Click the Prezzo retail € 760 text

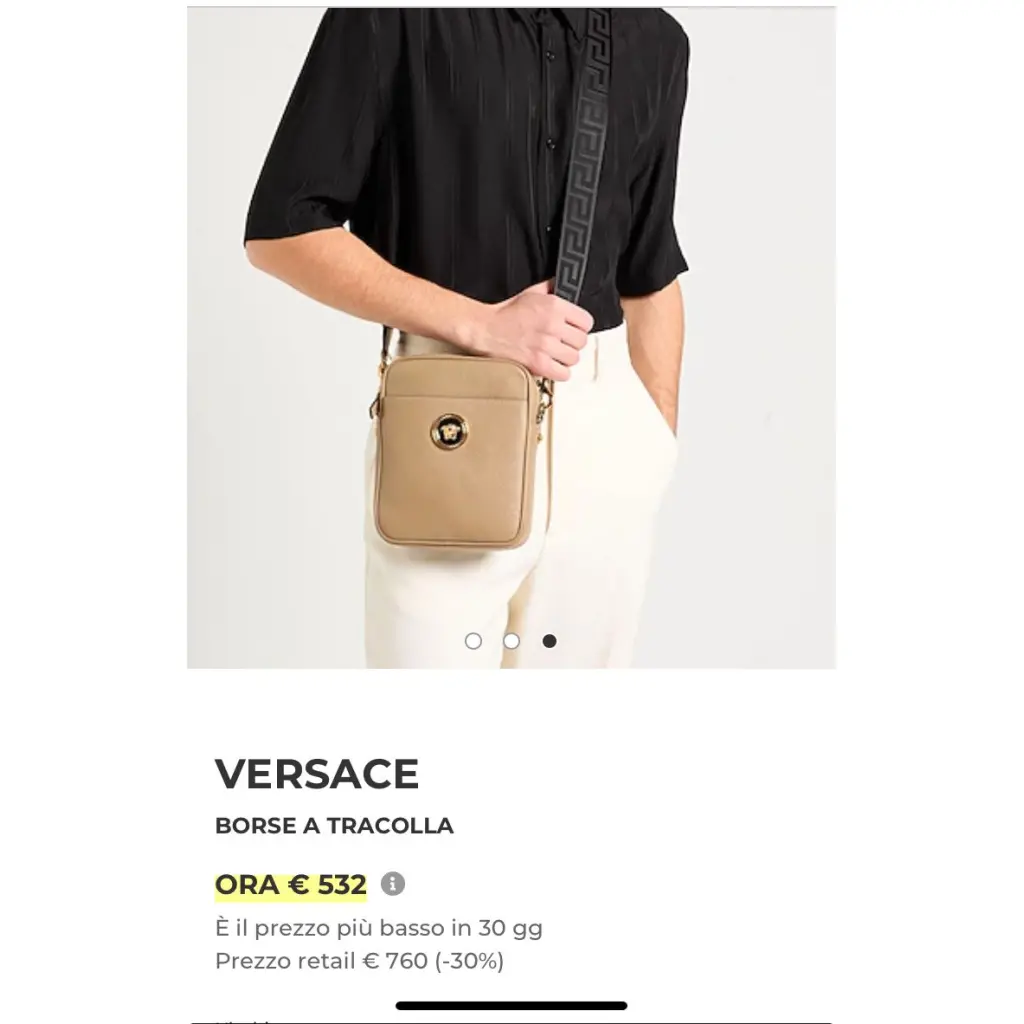click(321, 961)
